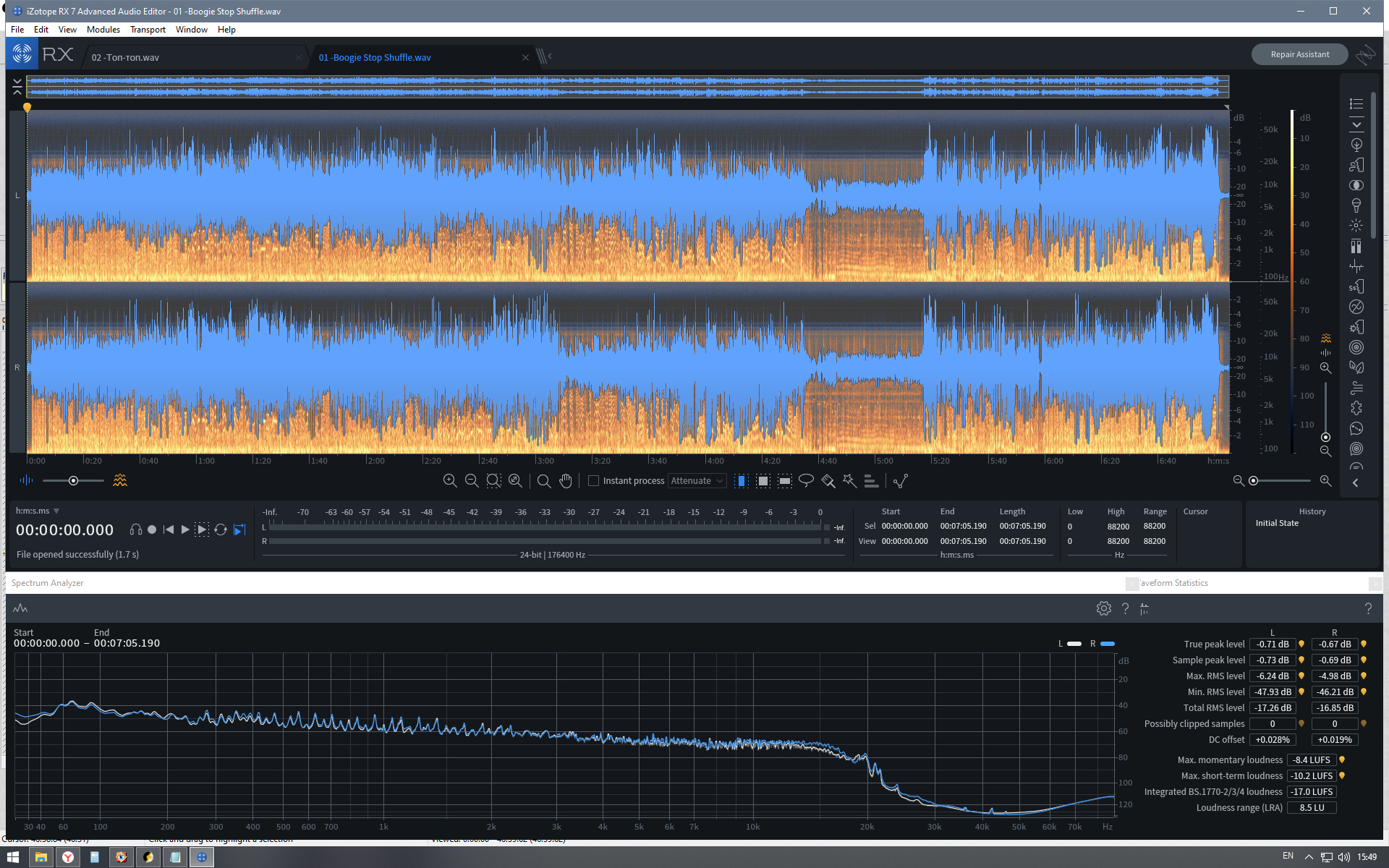
Task: Select Initial State in History
Action: click(1277, 523)
